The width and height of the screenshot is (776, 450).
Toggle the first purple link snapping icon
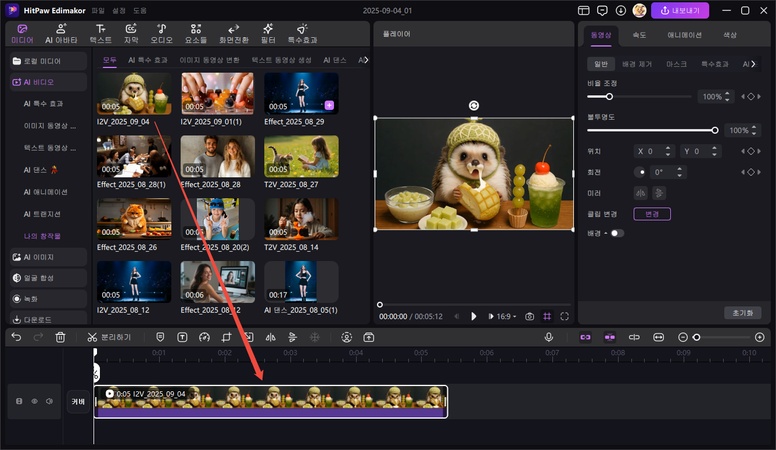(585, 337)
